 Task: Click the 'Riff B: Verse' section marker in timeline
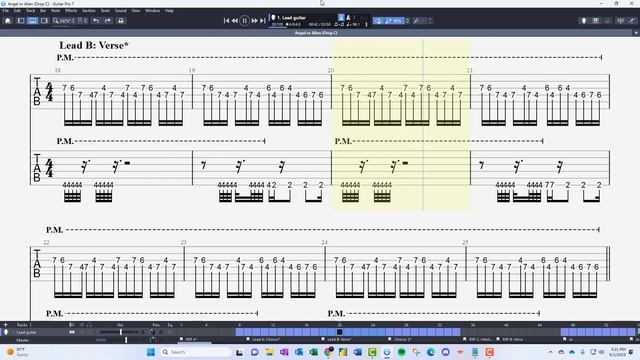512,339
